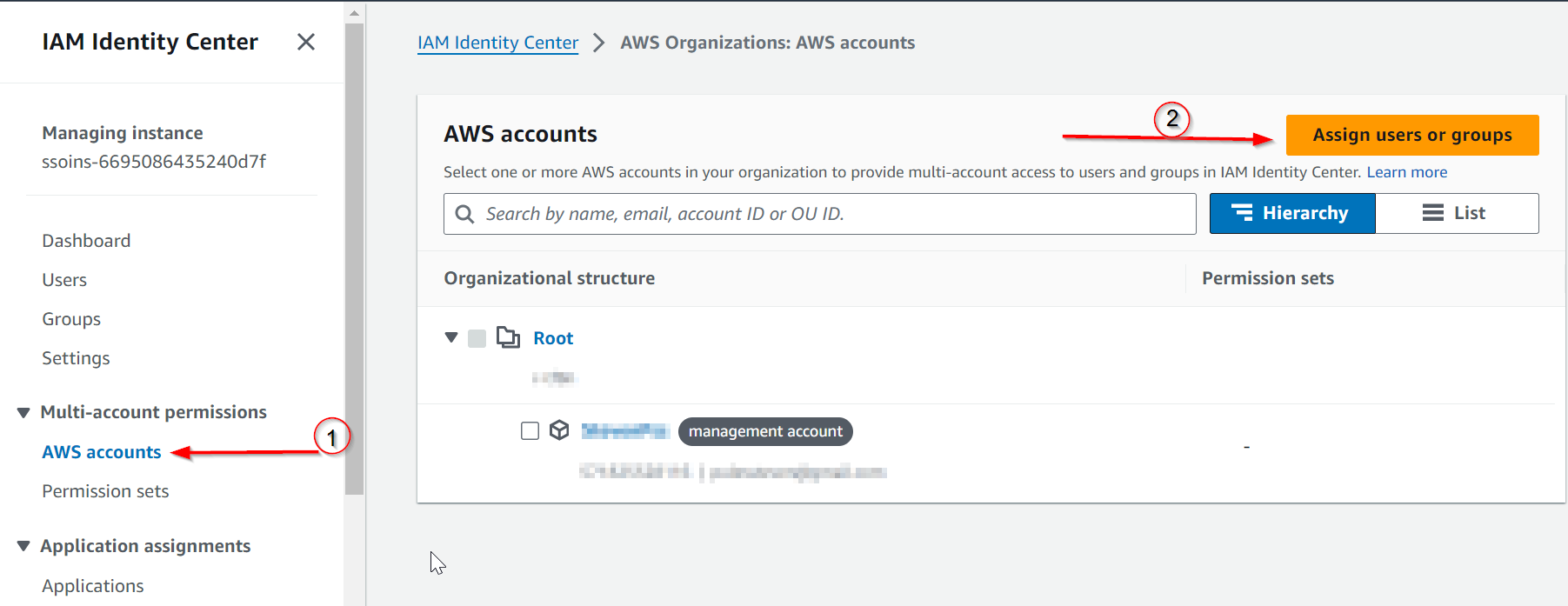Go to Users in the sidebar
The image size is (1568, 606).
click(64, 280)
